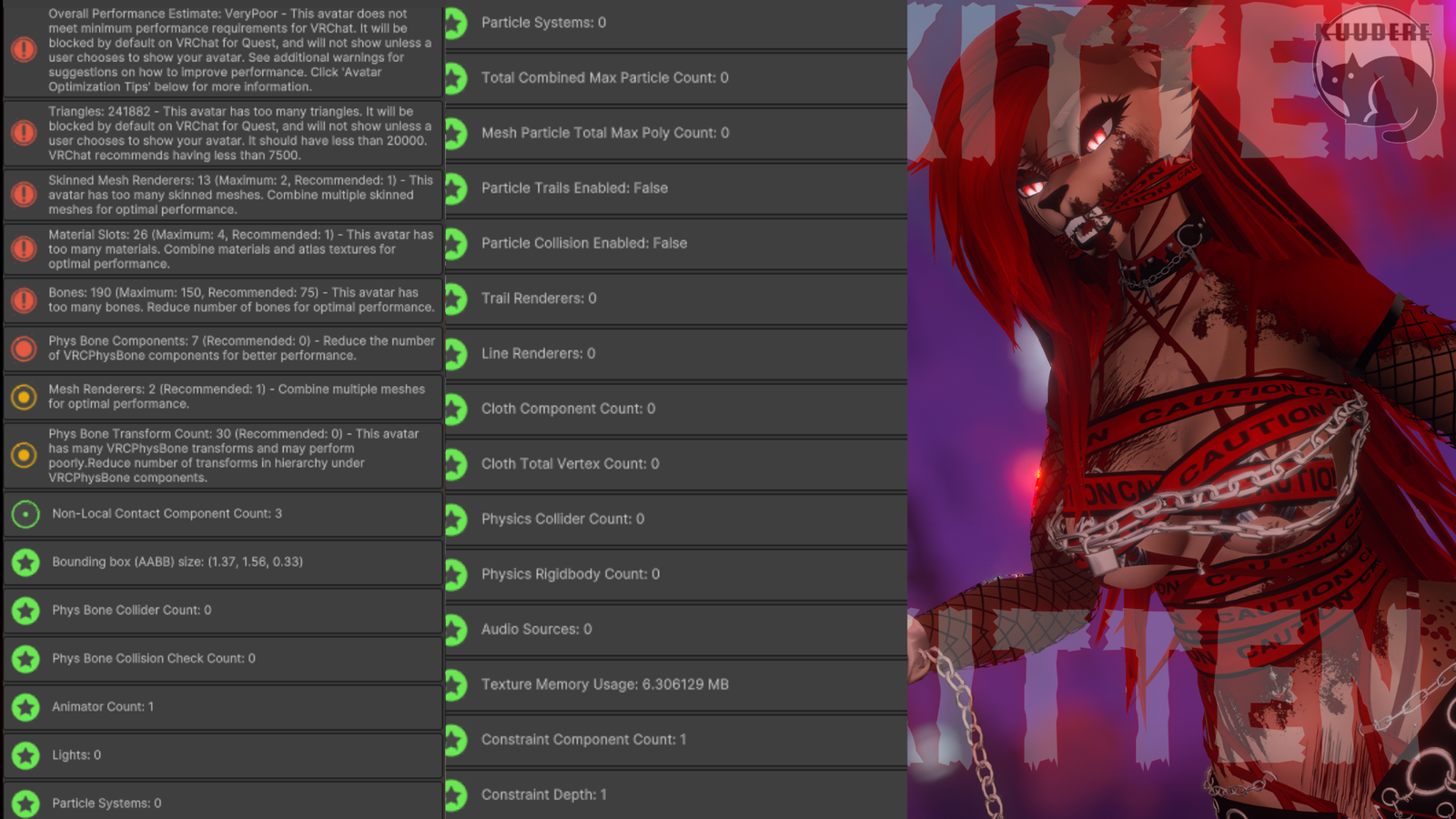Click the green circle icon for Non-Local Contact Count

click(x=25, y=514)
